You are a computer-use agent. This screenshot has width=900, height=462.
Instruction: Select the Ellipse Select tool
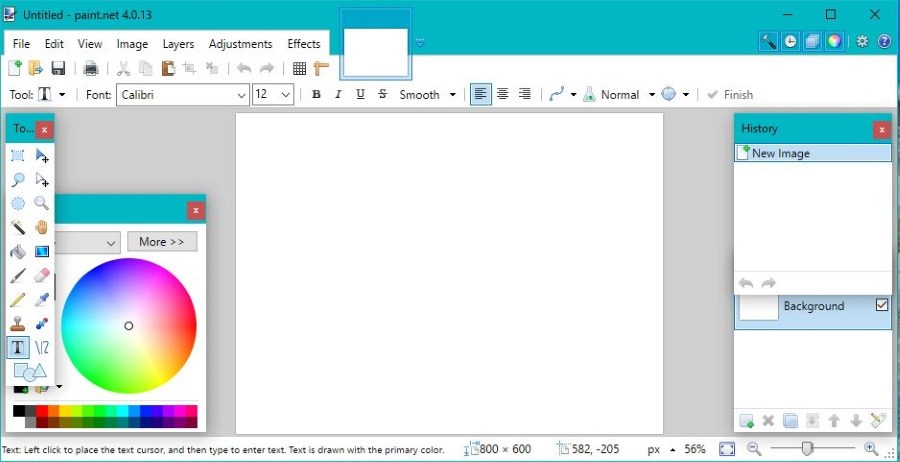18,203
